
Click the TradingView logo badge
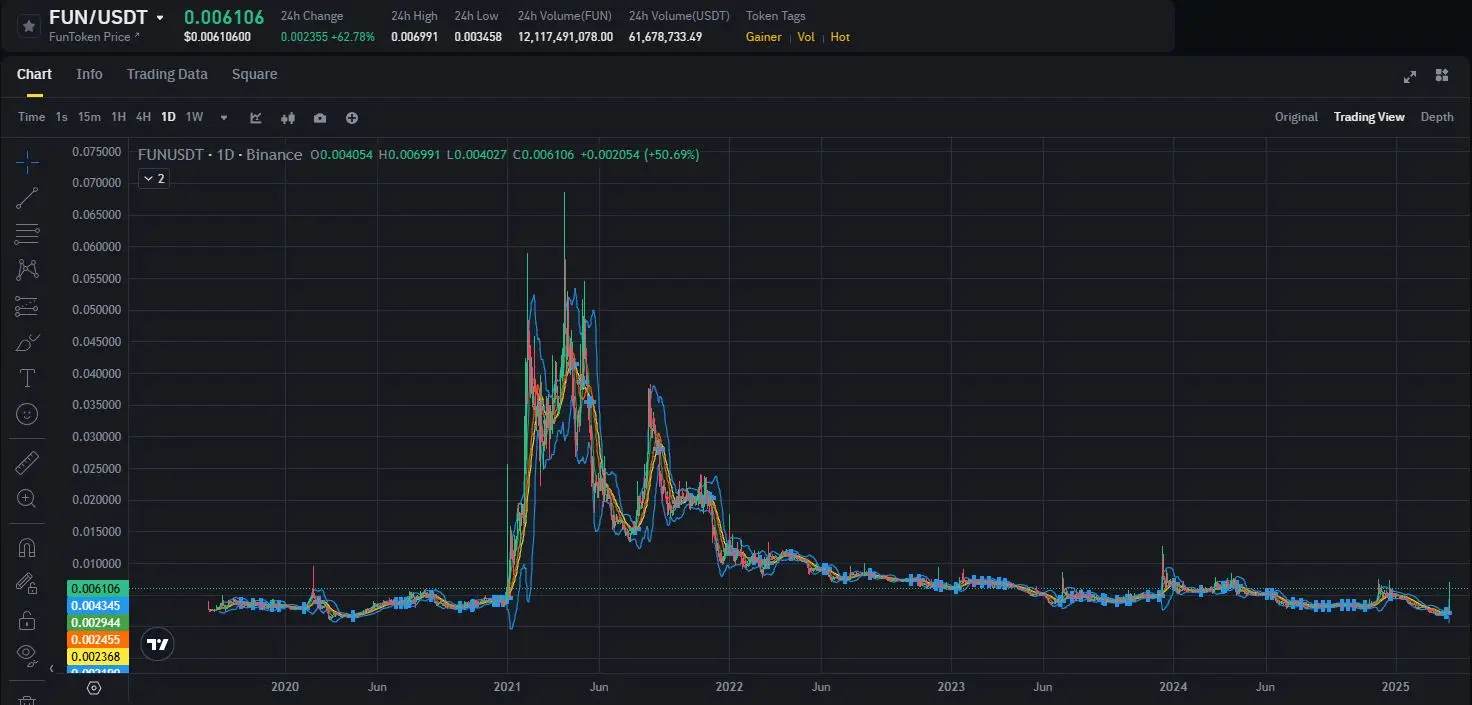[157, 644]
